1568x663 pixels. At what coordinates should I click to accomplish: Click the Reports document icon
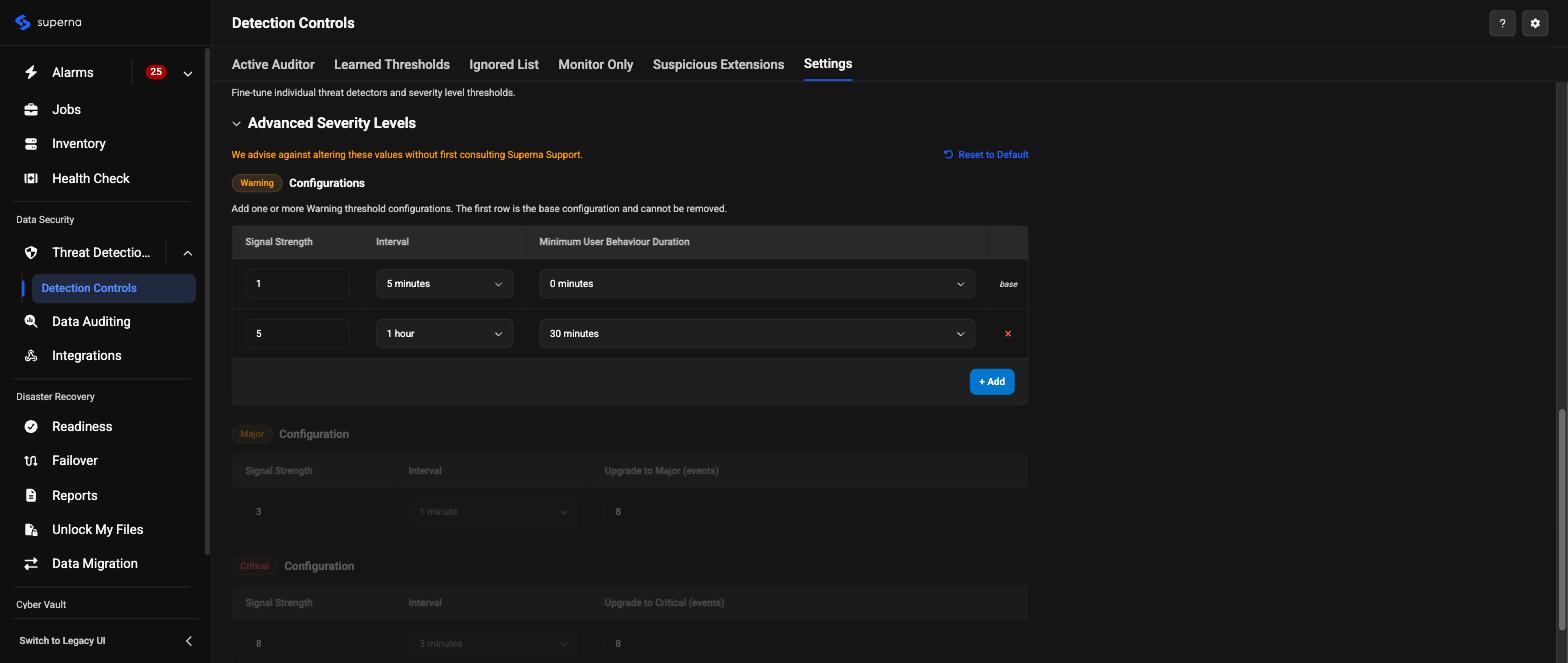pyautogui.click(x=31, y=496)
